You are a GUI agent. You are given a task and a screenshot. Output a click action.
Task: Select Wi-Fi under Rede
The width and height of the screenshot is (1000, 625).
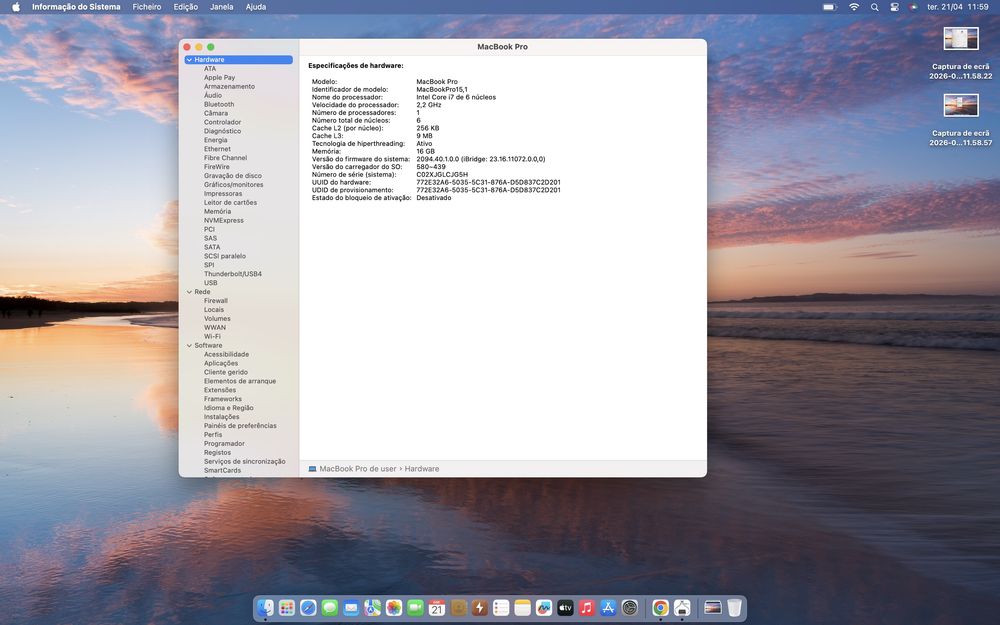coord(212,337)
